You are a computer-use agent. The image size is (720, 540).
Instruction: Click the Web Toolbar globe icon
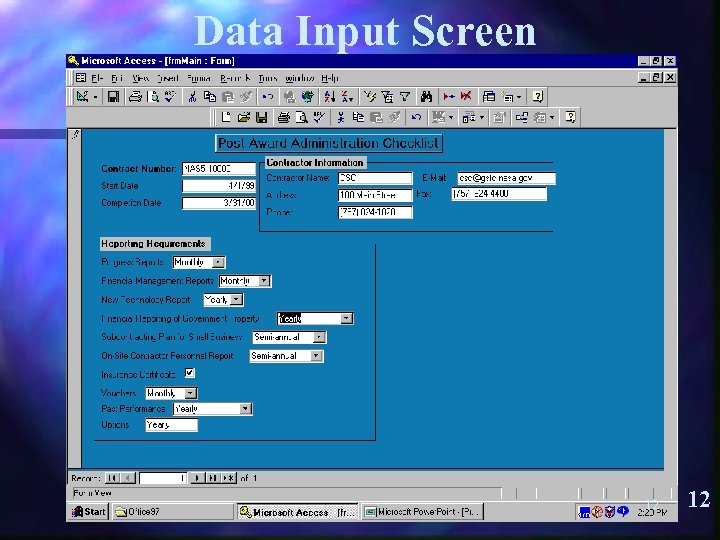coord(308,97)
